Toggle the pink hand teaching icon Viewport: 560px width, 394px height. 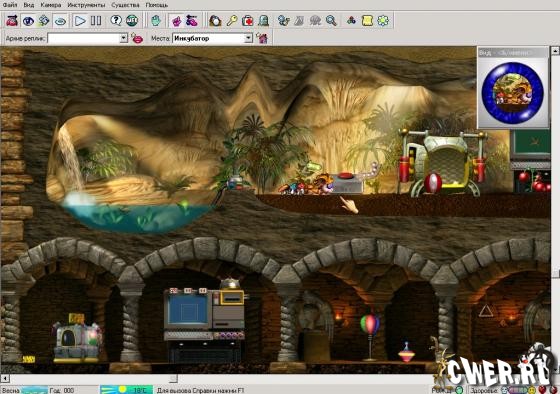coord(176,21)
